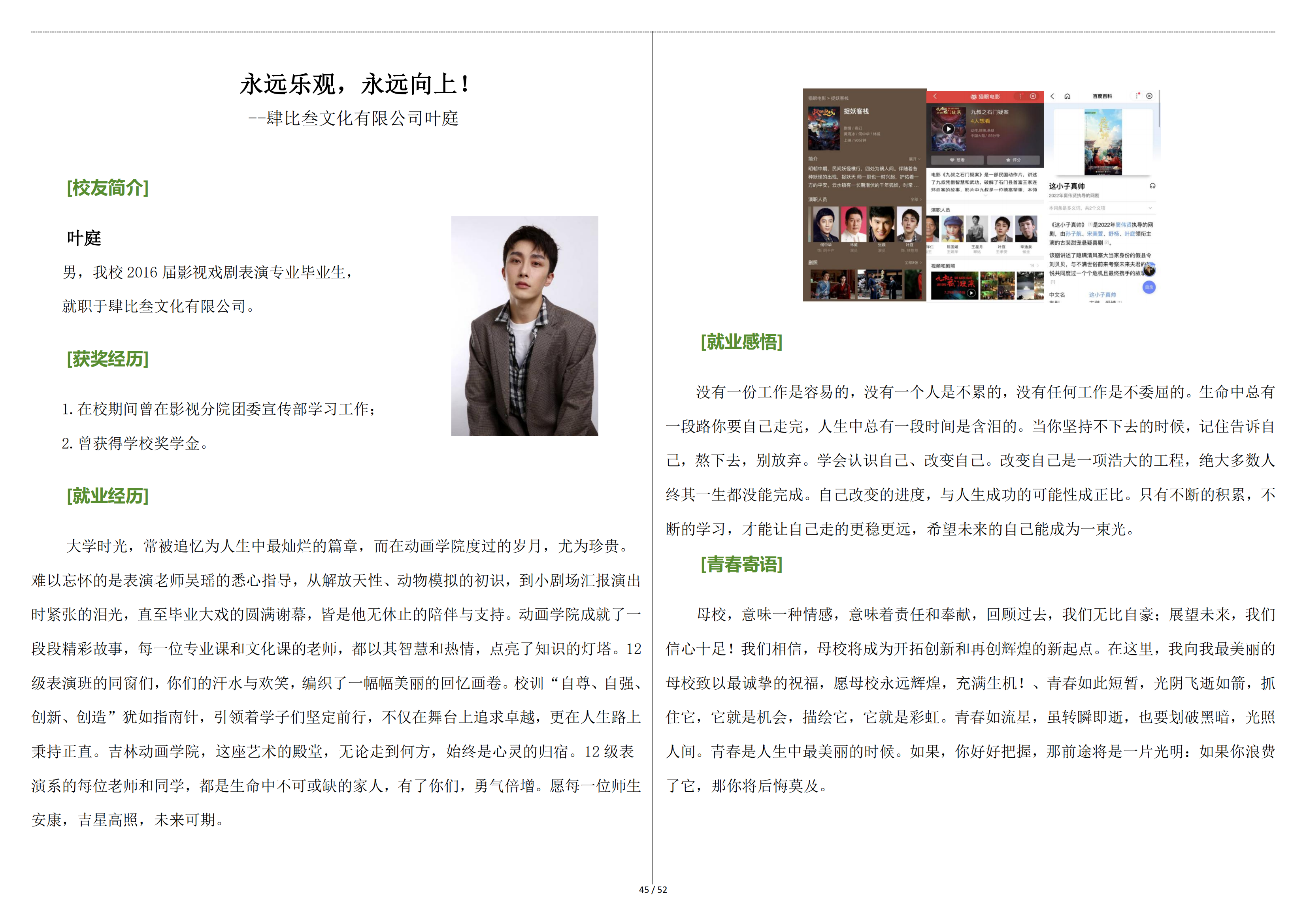Play trailer on 九叔之石门疑案 poster

tap(949, 129)
